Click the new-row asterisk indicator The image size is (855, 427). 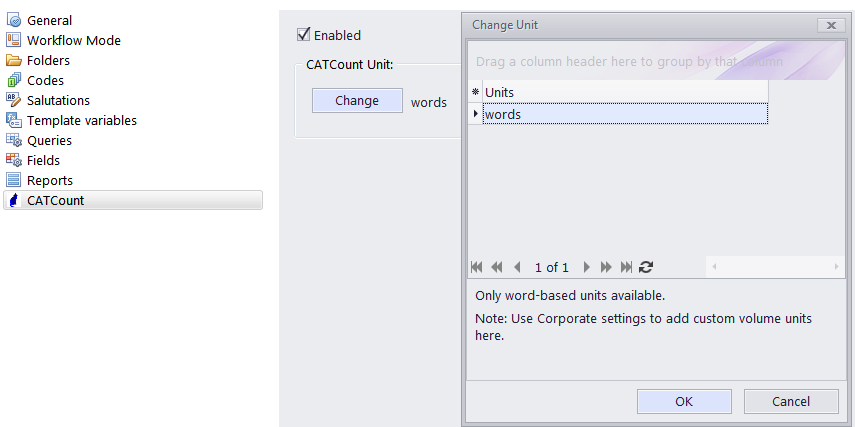[475, 92]
